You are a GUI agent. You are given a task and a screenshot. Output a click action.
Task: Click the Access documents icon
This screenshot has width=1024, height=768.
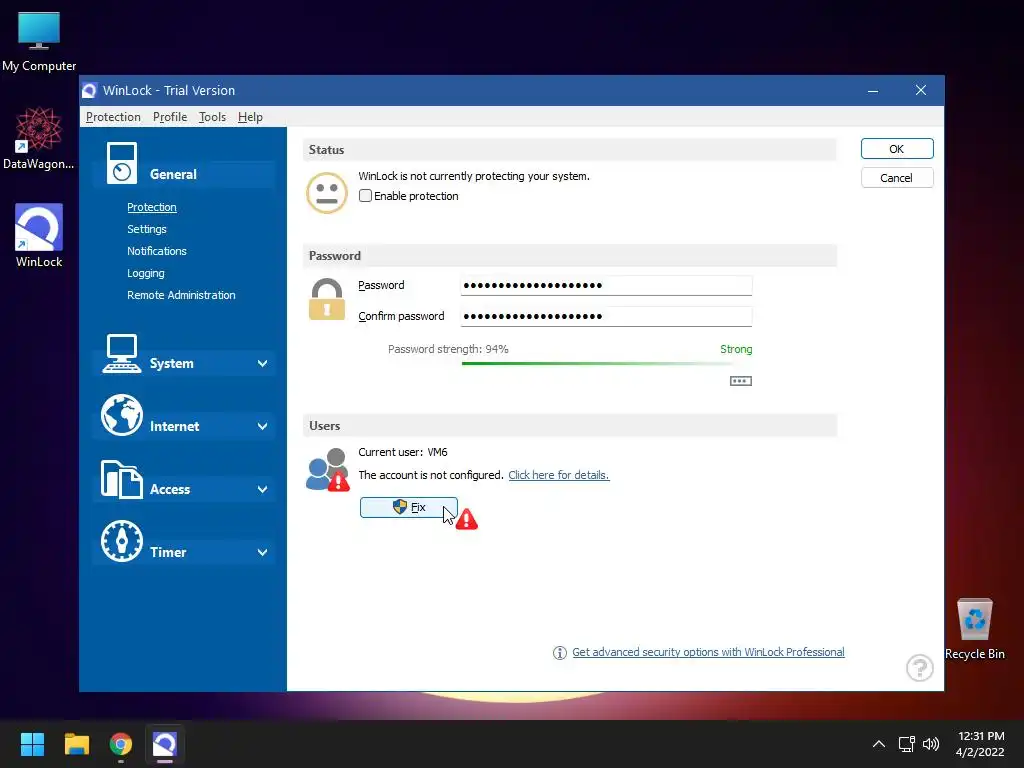click(x=121, y=479)
